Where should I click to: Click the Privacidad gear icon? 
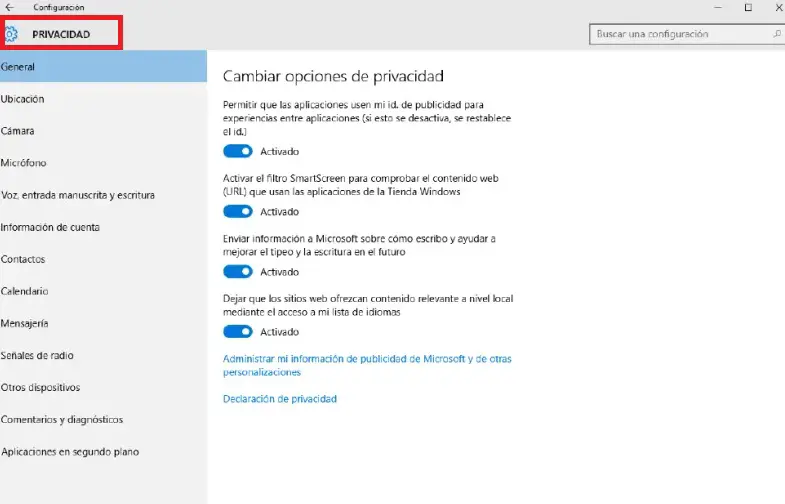click(11, 34)
